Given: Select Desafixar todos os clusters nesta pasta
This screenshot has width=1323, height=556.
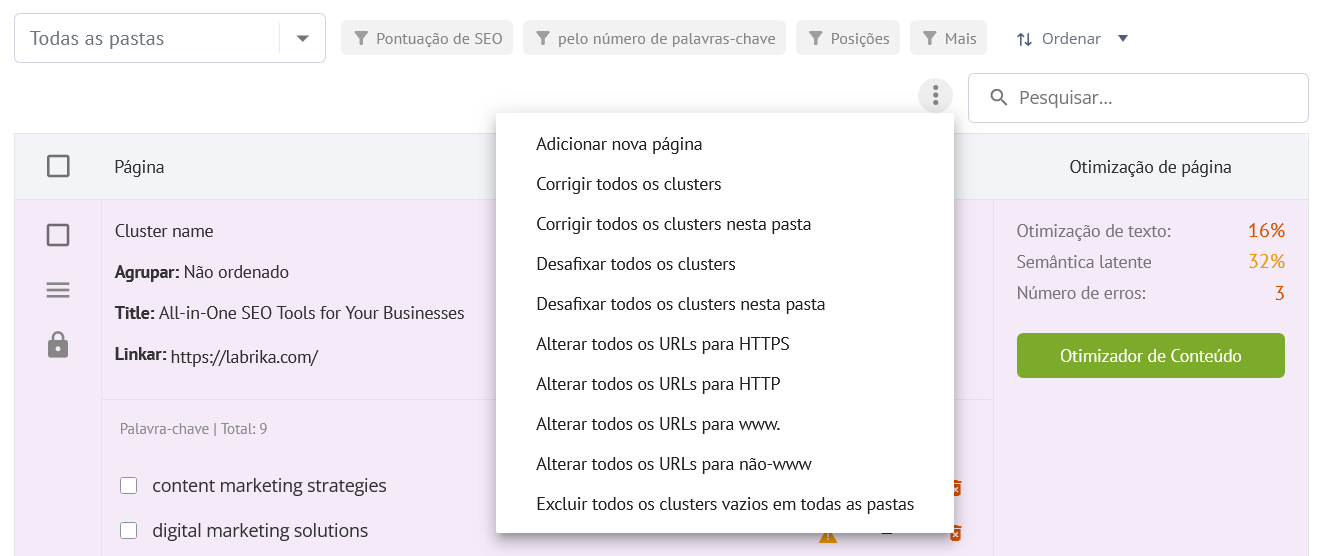Looking at the screenshot, I should (x=725, y=304).
